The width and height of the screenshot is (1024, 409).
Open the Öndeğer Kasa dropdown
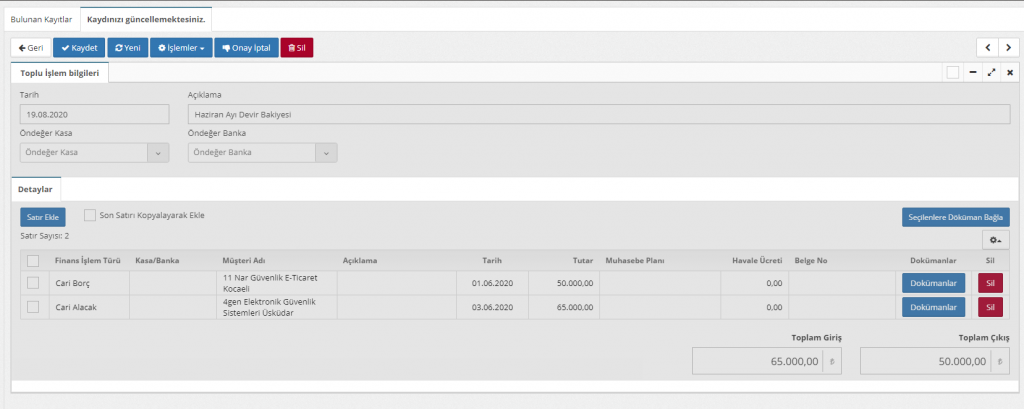(158, 153)
